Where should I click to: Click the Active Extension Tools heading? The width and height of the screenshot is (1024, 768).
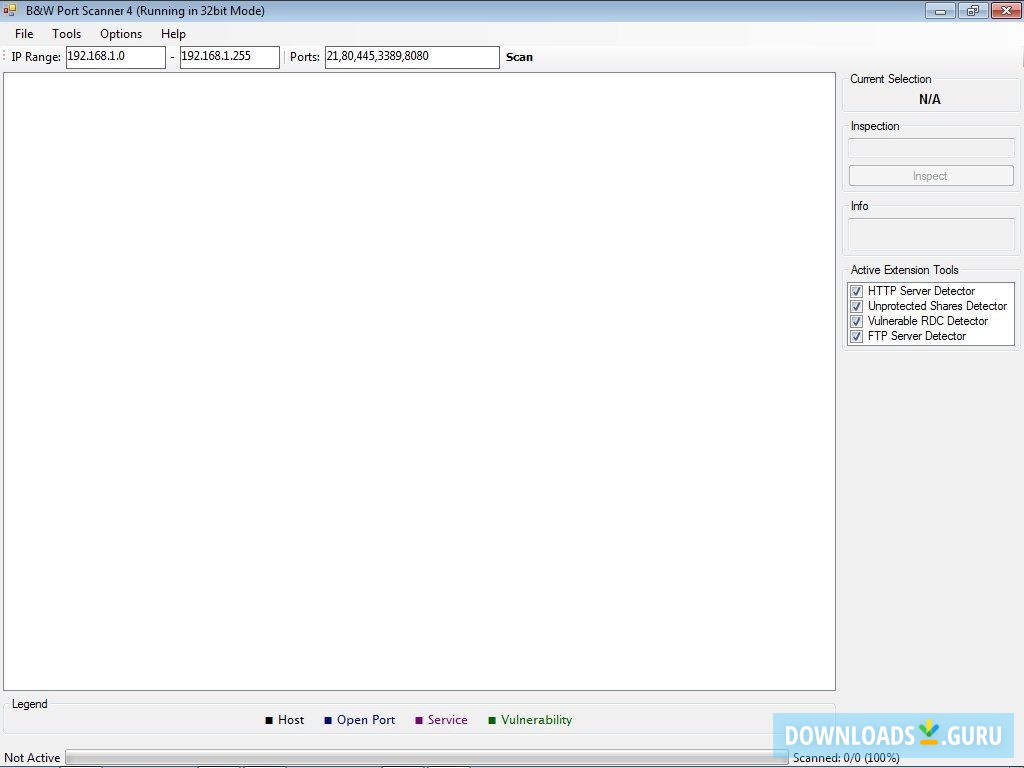pos(904,270)
